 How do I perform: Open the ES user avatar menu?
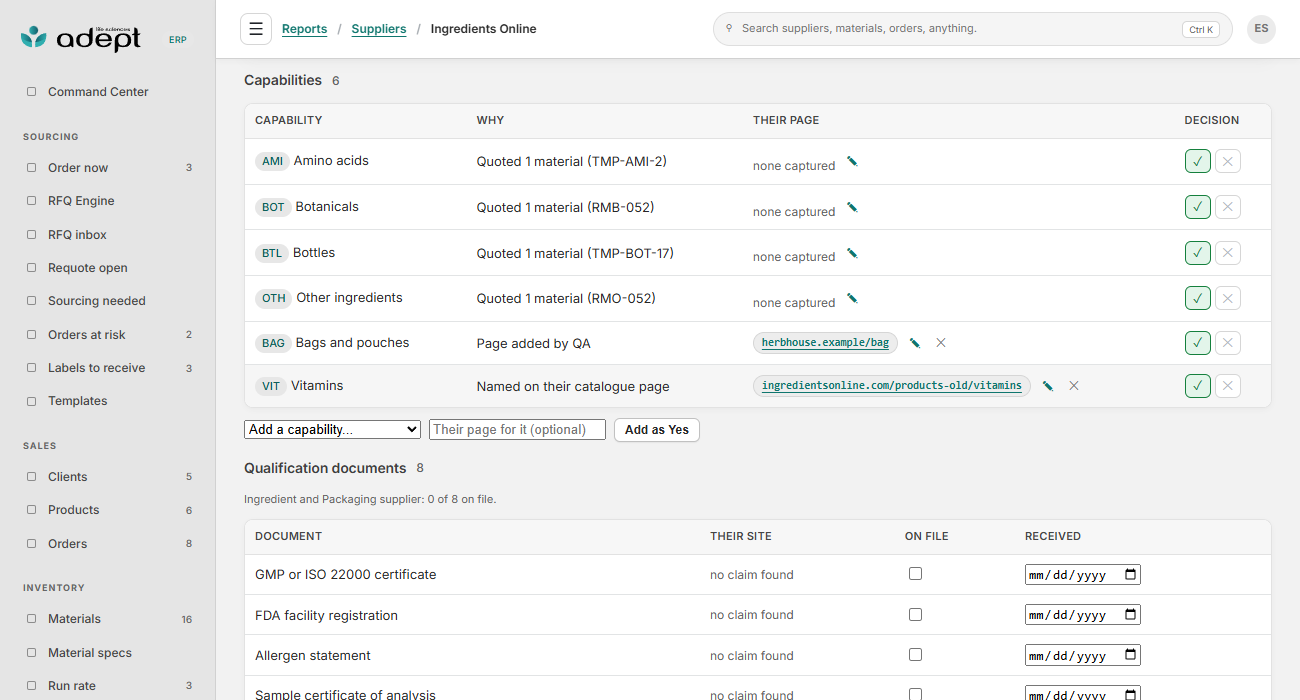[x=1261, y=29]
